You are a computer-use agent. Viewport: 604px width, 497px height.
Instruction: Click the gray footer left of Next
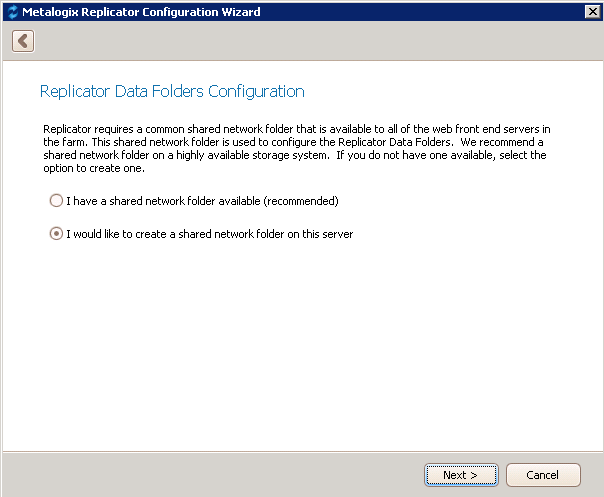pos(200,474)
